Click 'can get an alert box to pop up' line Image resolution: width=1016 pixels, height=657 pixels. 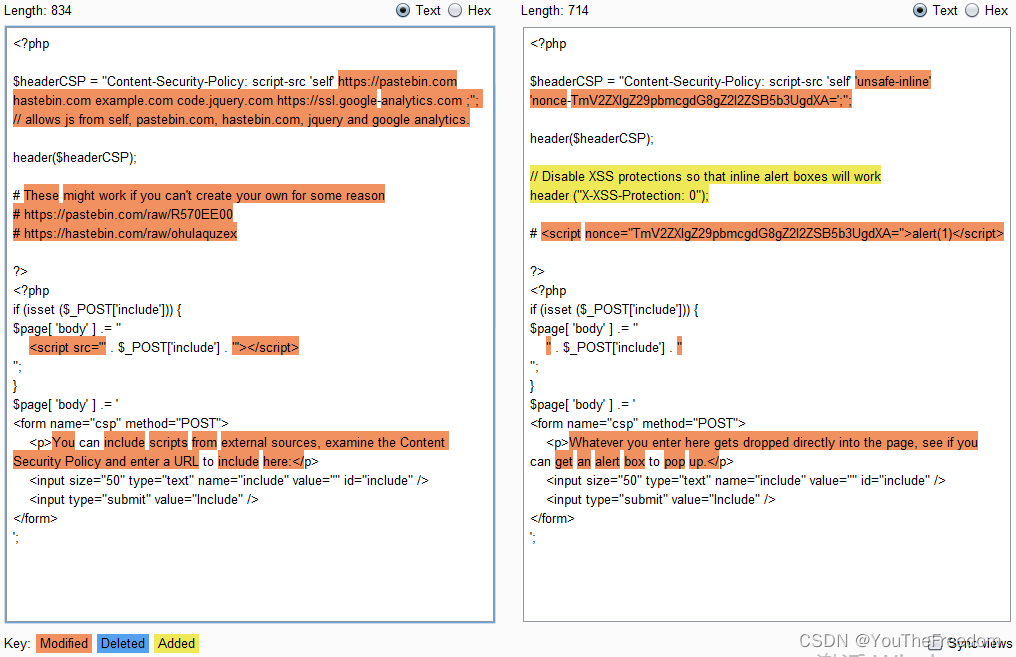coord(632,461)
